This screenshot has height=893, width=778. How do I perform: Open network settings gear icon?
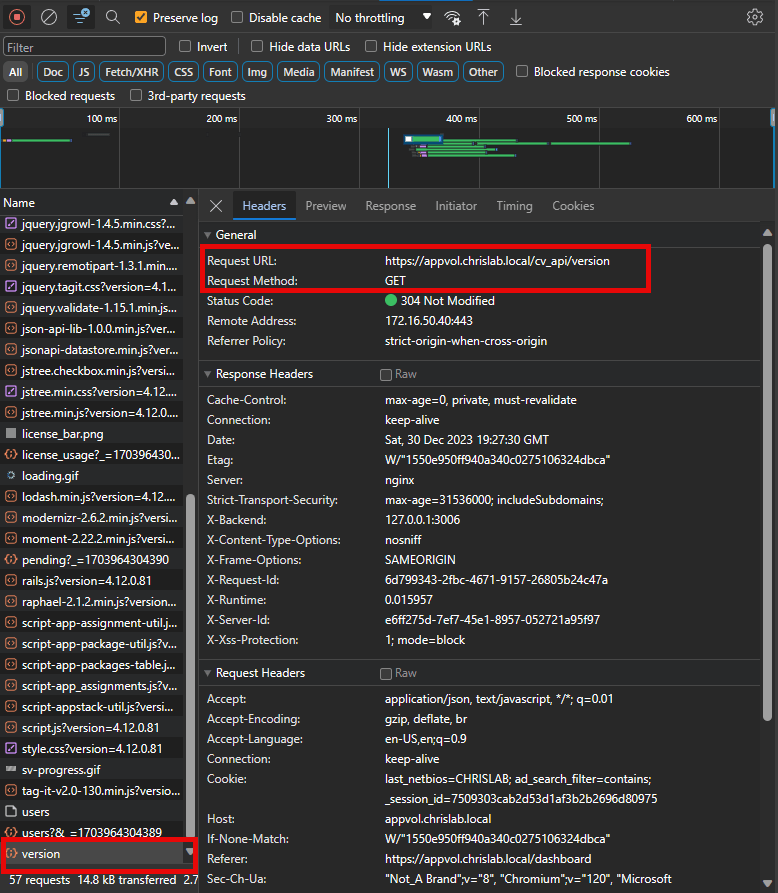[x=755, y=17]
